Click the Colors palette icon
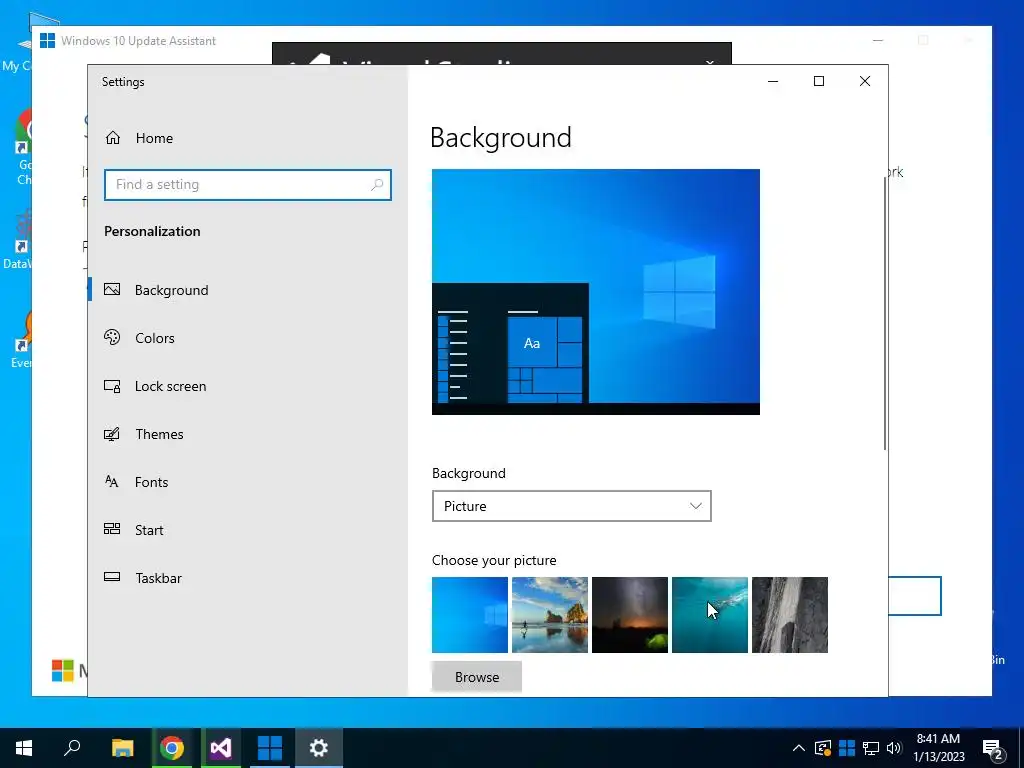Image resolution: width=1024 pixels, height=768 pixels. coord(112,338)
